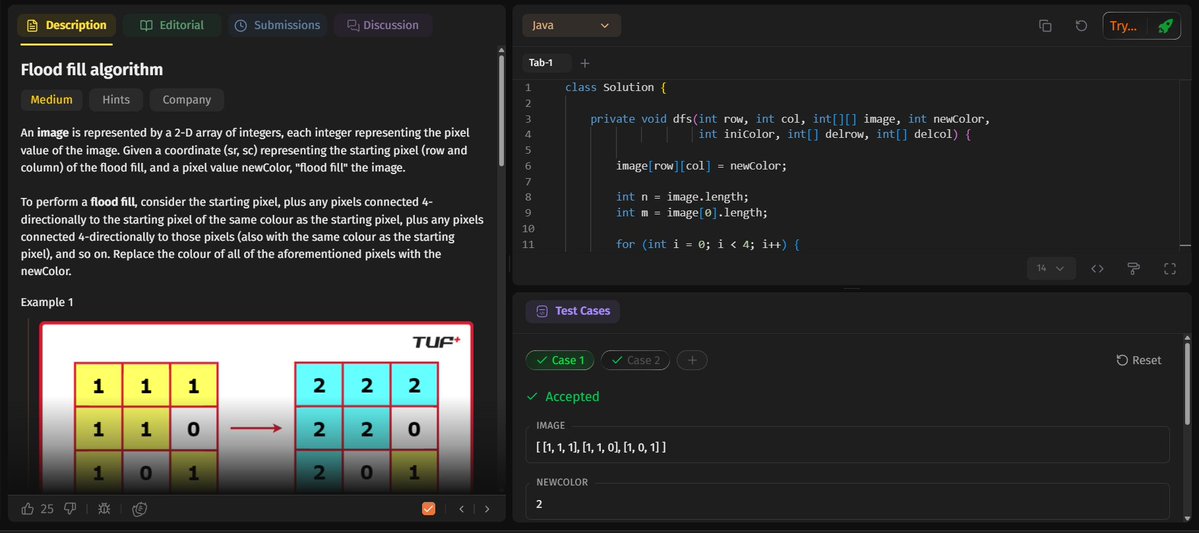Go to the previous problem arrow
Viewport: 1199px width, 533px height.
tap(461, 509)
